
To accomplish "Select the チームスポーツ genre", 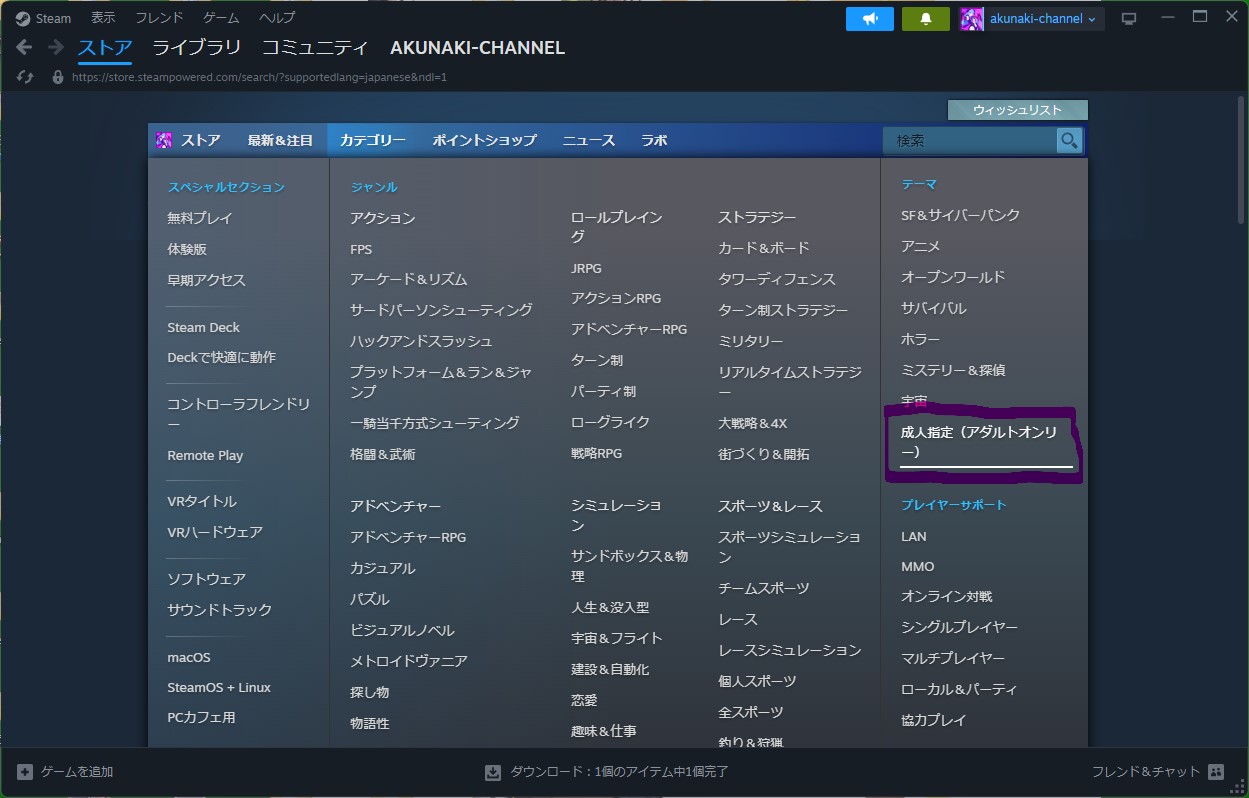I will pos(763,588).
